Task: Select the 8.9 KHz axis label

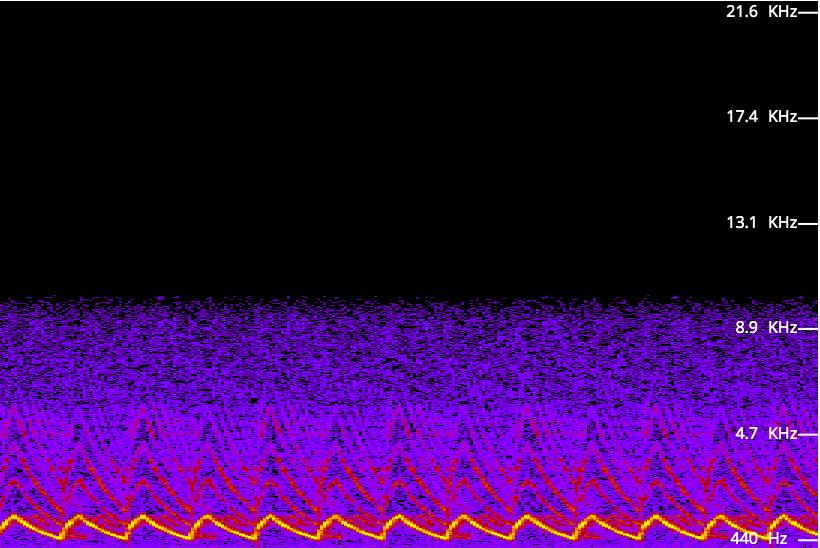Action: click(765, 328)
